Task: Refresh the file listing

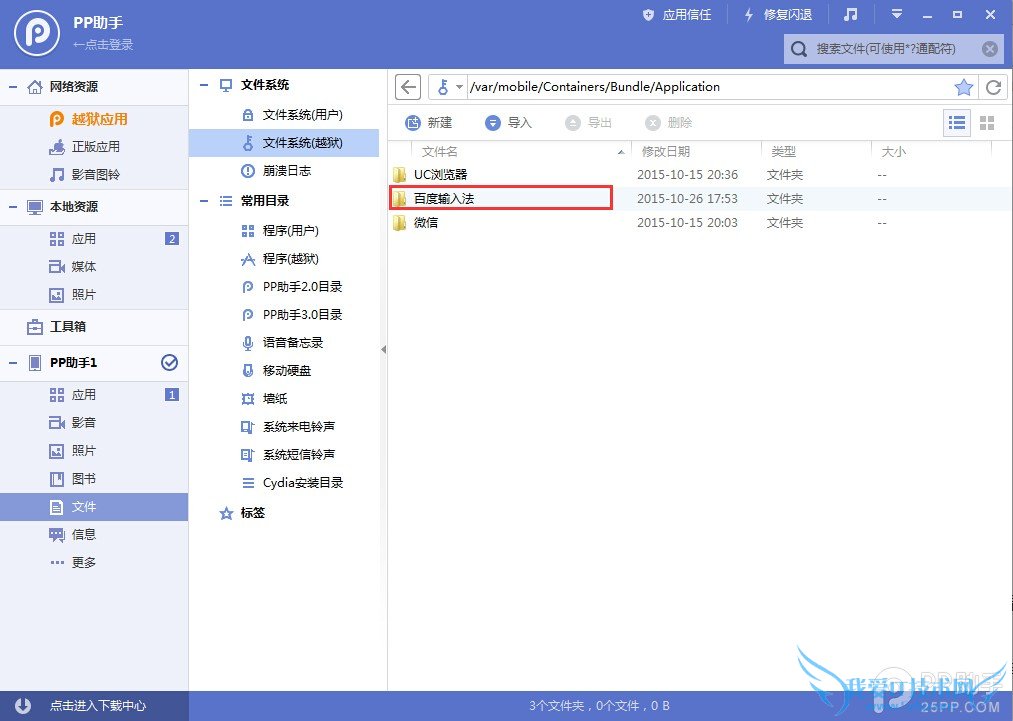Action: point(994,87)
